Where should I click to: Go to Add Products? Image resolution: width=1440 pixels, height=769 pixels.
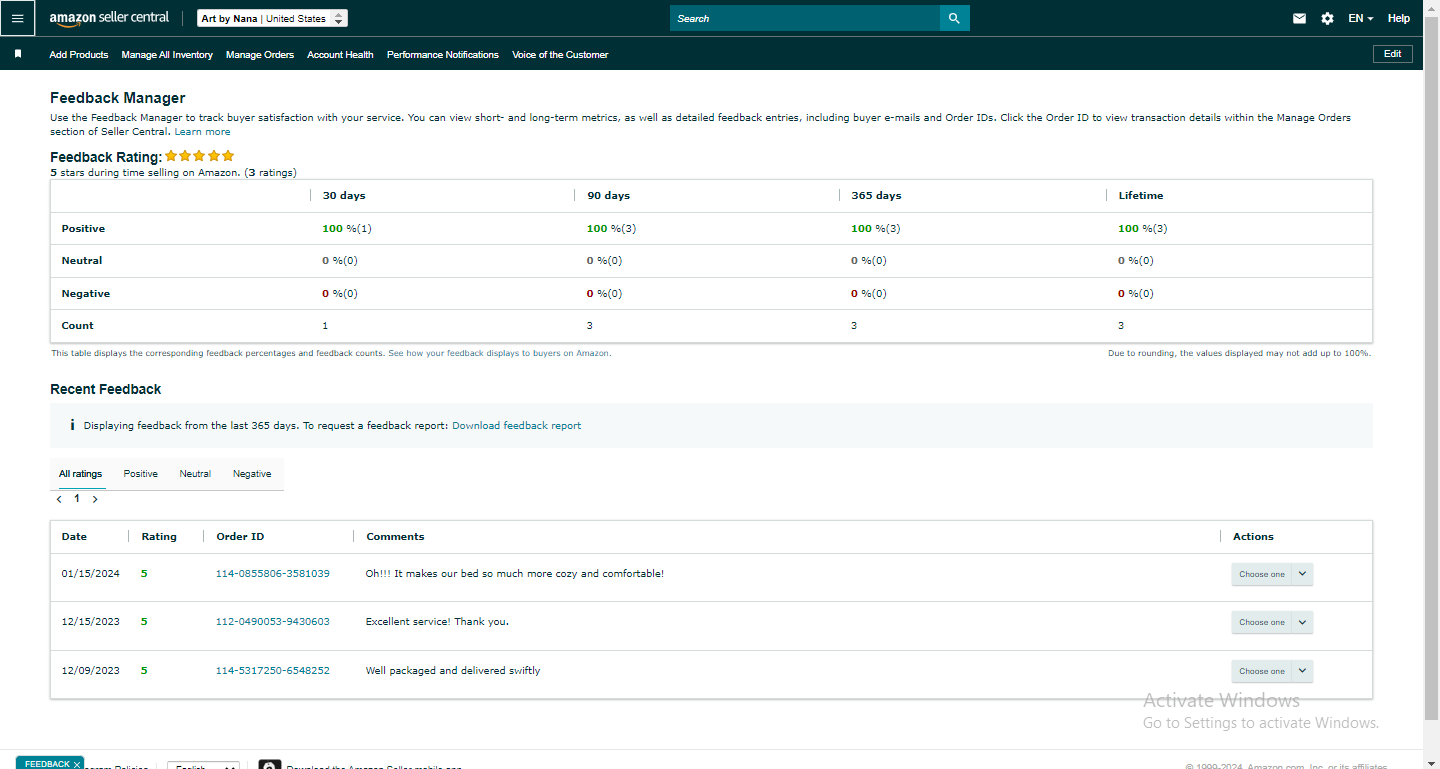click(78, 55)
